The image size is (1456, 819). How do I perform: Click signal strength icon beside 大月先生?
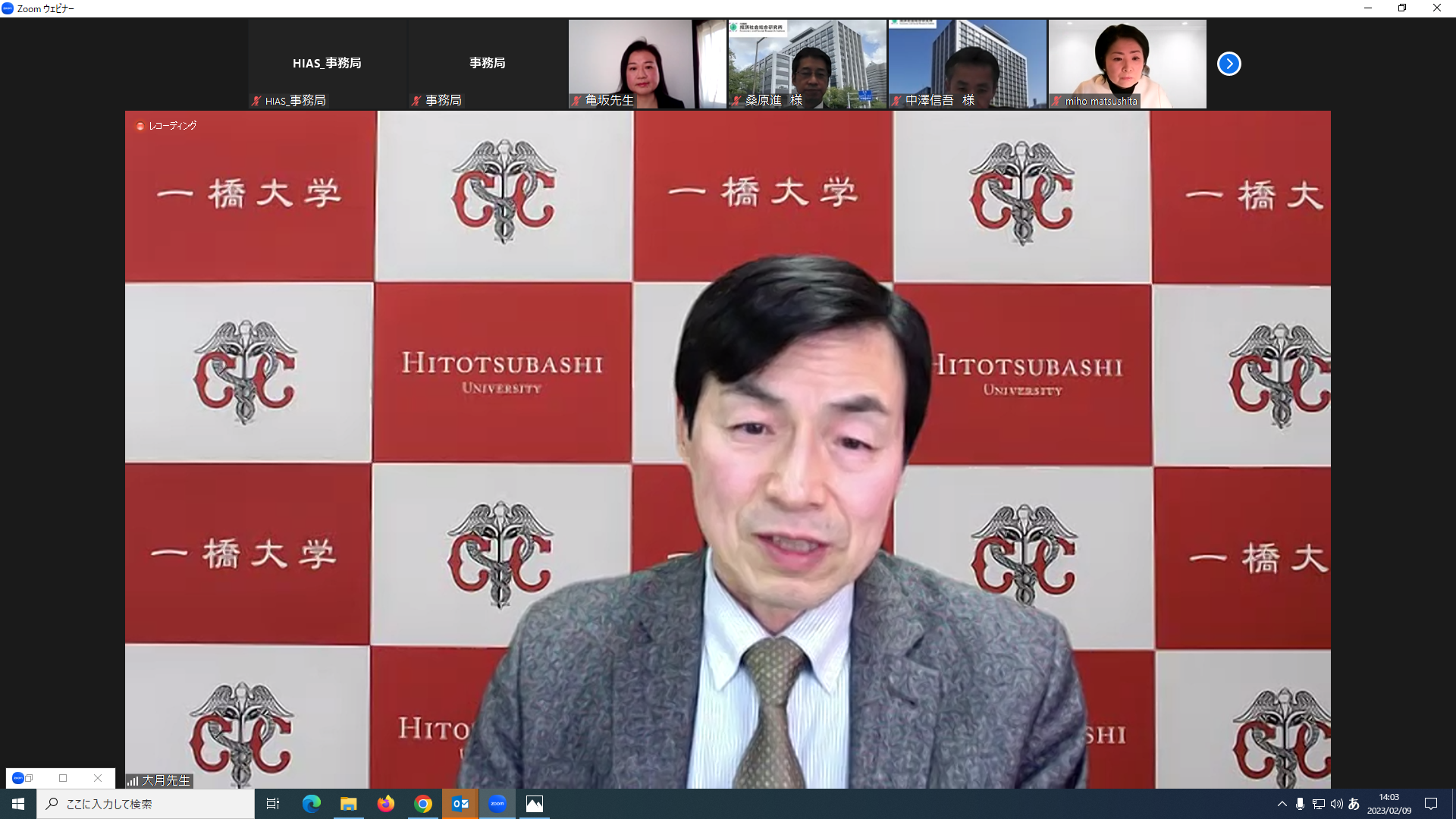pyautogui.click(x=133, y=781)
